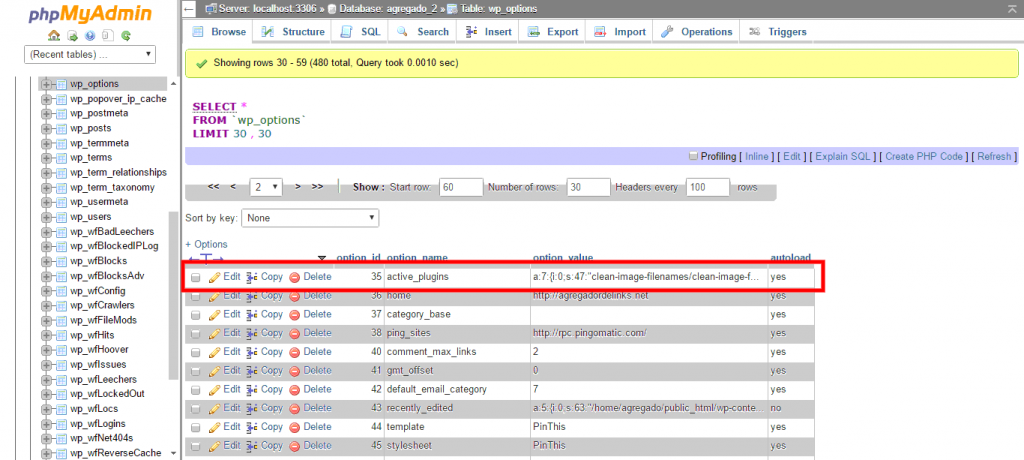This screenshot has height=460, width=1024.
Task: Enable the Profiling checkbox
Action: point(693,157)
